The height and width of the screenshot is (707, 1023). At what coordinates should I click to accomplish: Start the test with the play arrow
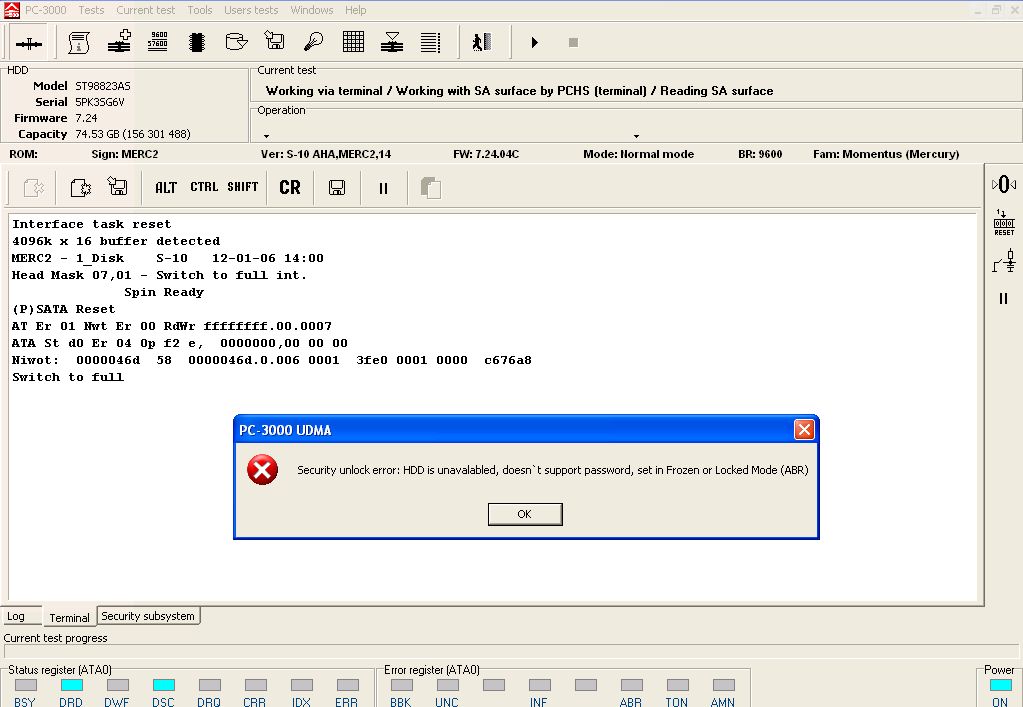pos(534,42)
